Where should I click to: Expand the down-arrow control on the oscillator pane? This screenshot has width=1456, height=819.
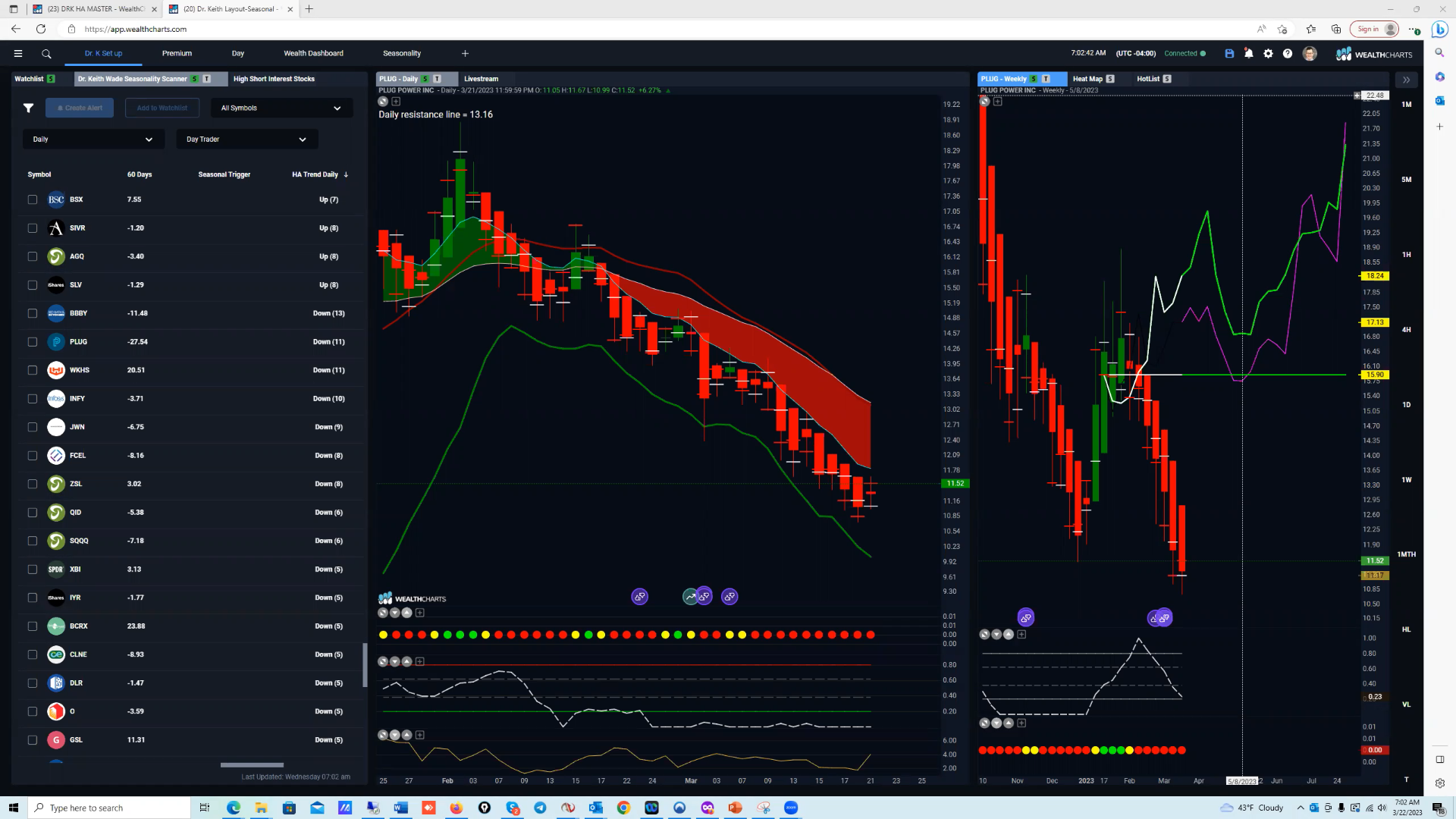(x=395, y=662)
